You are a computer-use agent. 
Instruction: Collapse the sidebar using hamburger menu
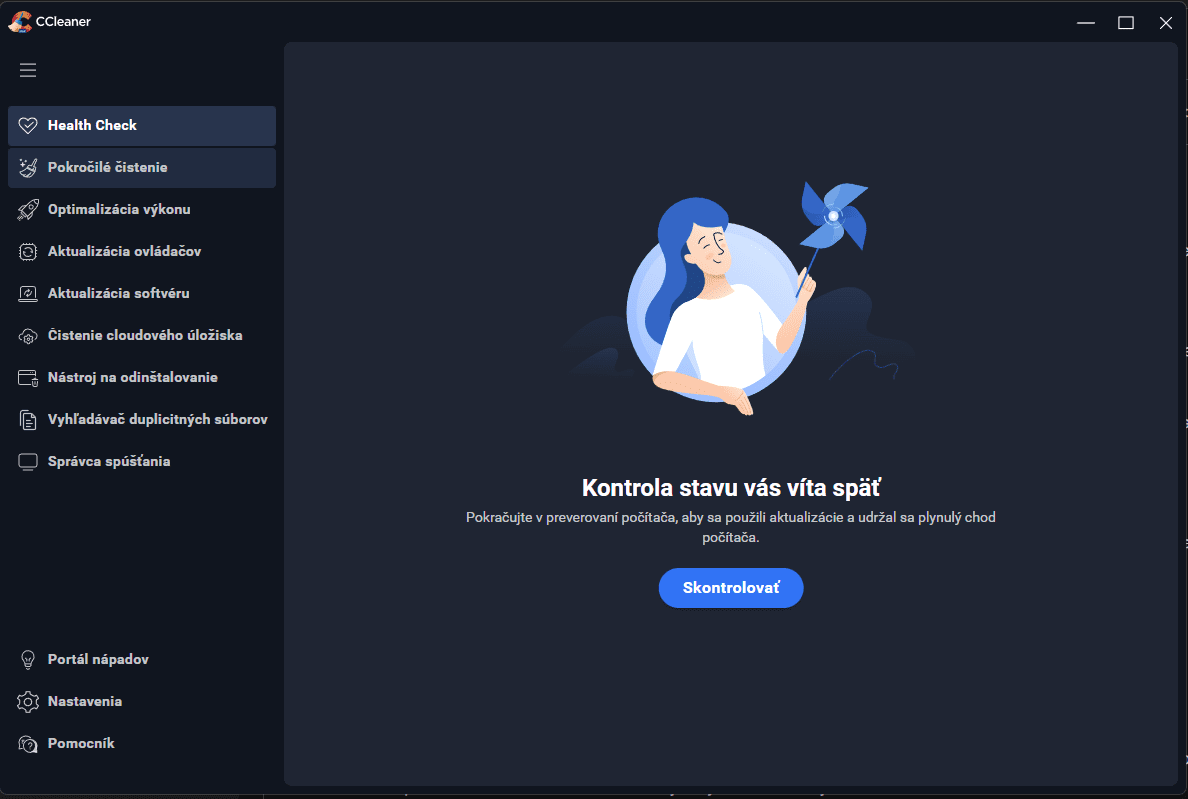tap(28, 70)
